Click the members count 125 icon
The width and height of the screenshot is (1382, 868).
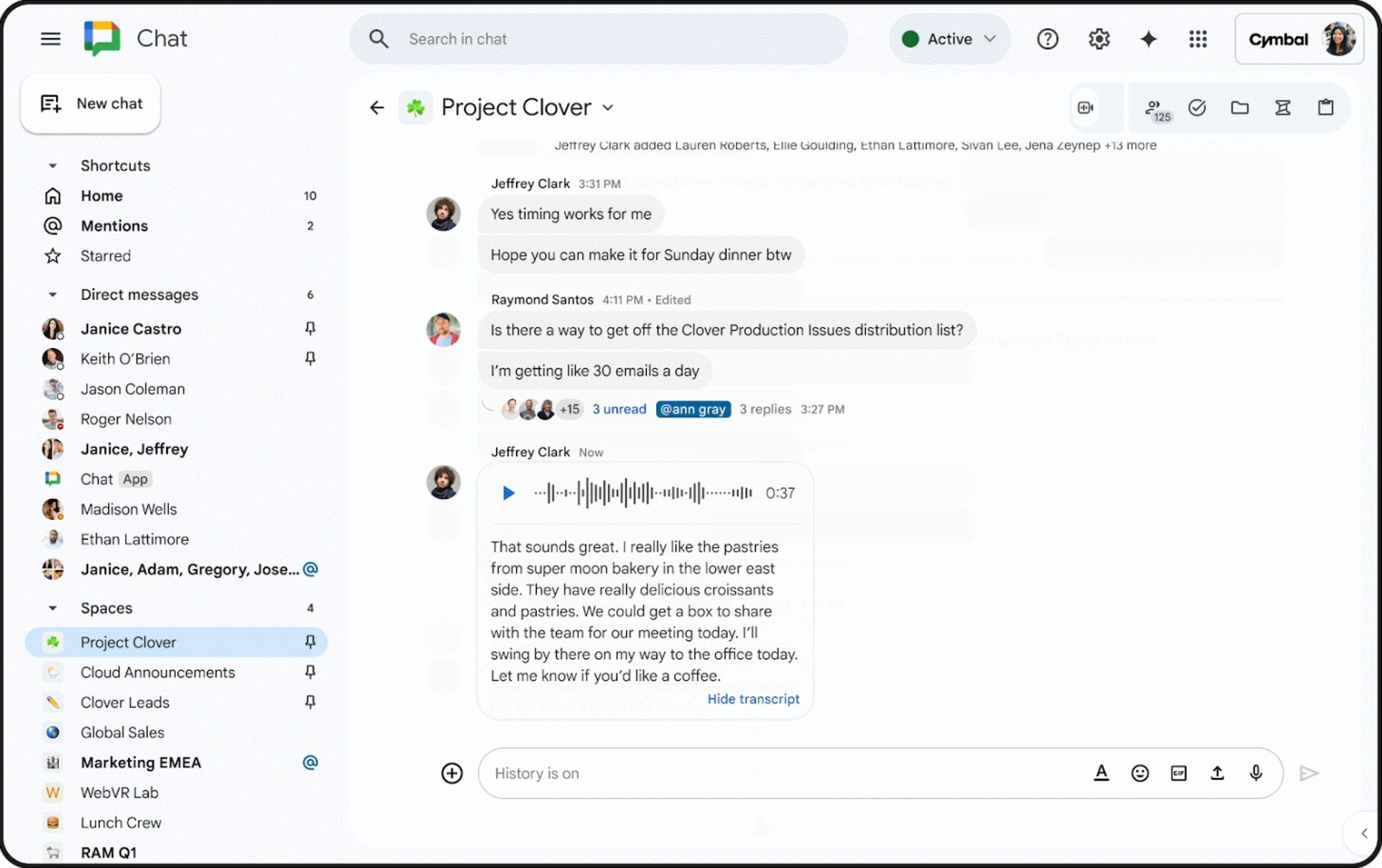pos(1154,107)
